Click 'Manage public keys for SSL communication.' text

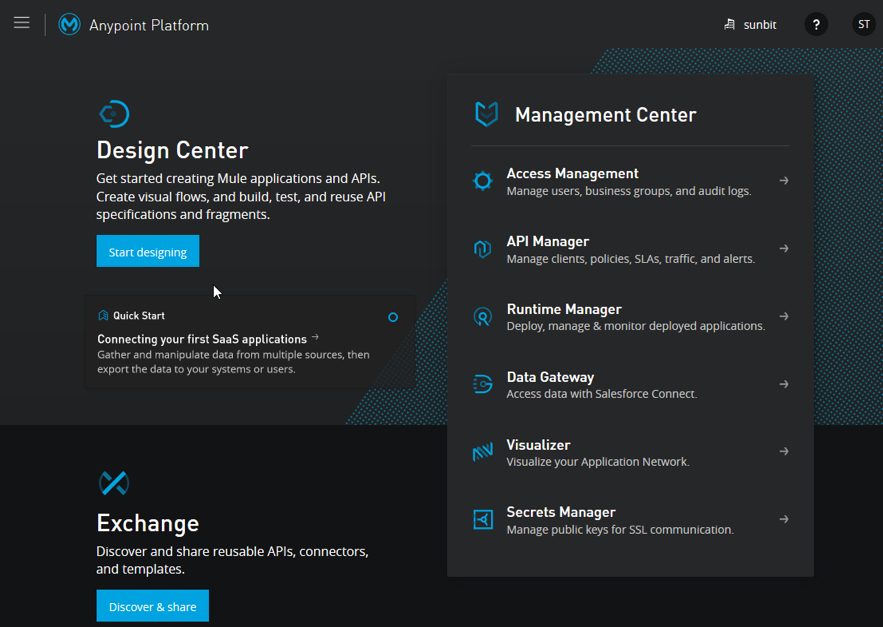tap(620, 530)
